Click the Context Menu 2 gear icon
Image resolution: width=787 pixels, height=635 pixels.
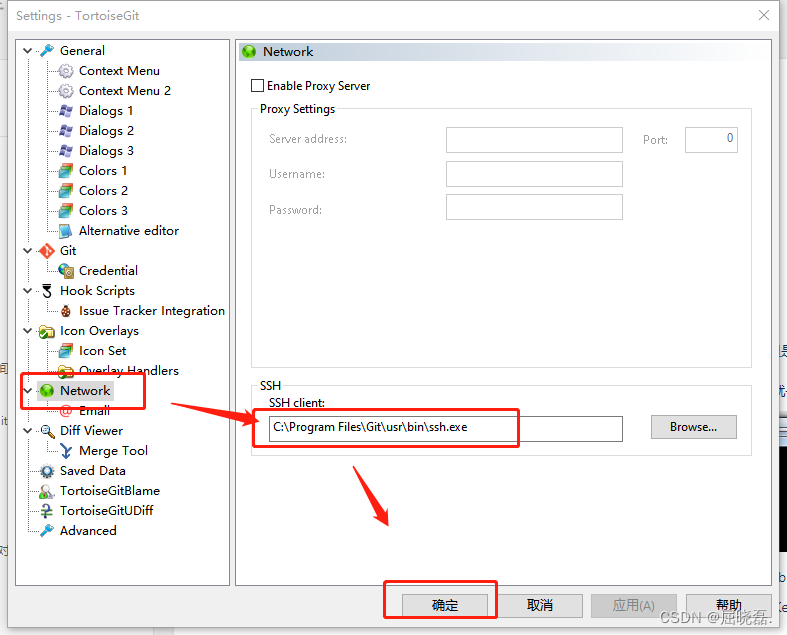point(66,91)
